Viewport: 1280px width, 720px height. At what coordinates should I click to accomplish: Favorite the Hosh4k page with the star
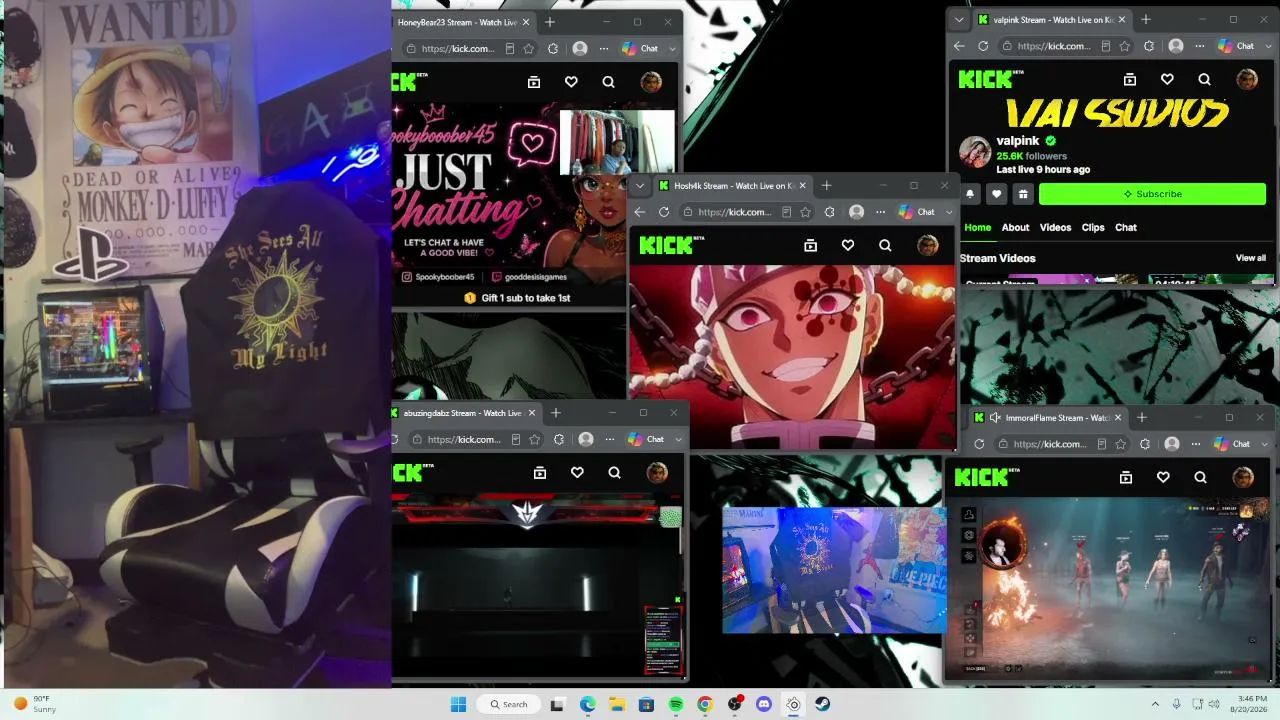806,212
